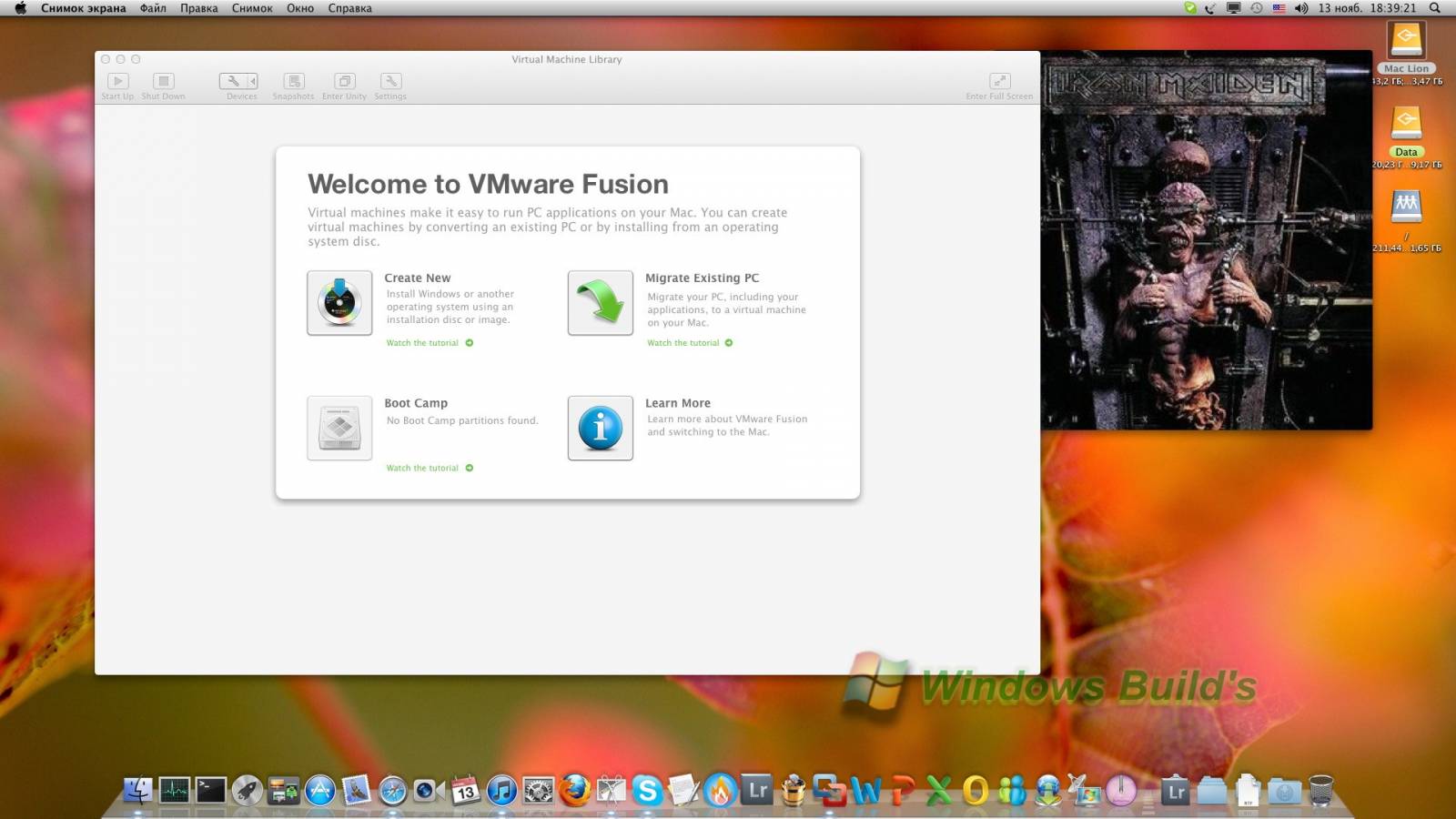Open Microsoft PowerPoint in the Dock
Screen dimensions: 1456x819
coord(902,790)
